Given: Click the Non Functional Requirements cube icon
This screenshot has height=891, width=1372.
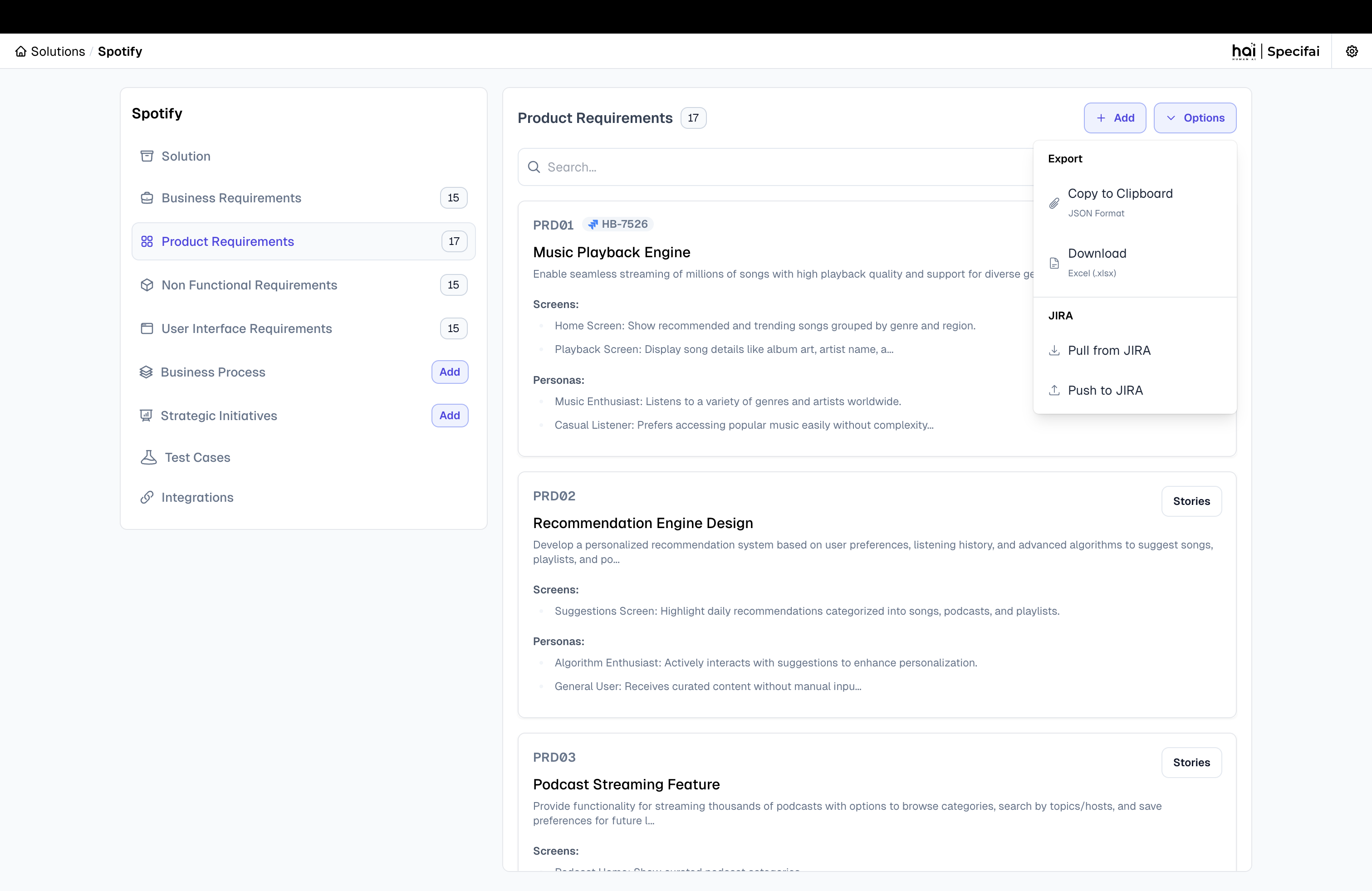Looking at the screenshot, I should pyautogui.click(x=147, y=285).
